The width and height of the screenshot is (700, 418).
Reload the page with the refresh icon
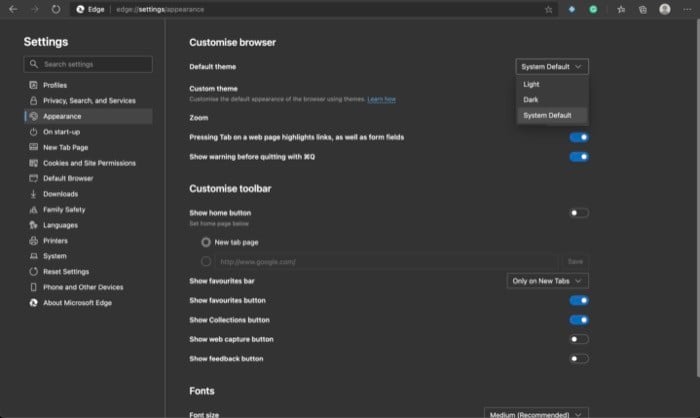pos(56,9)
